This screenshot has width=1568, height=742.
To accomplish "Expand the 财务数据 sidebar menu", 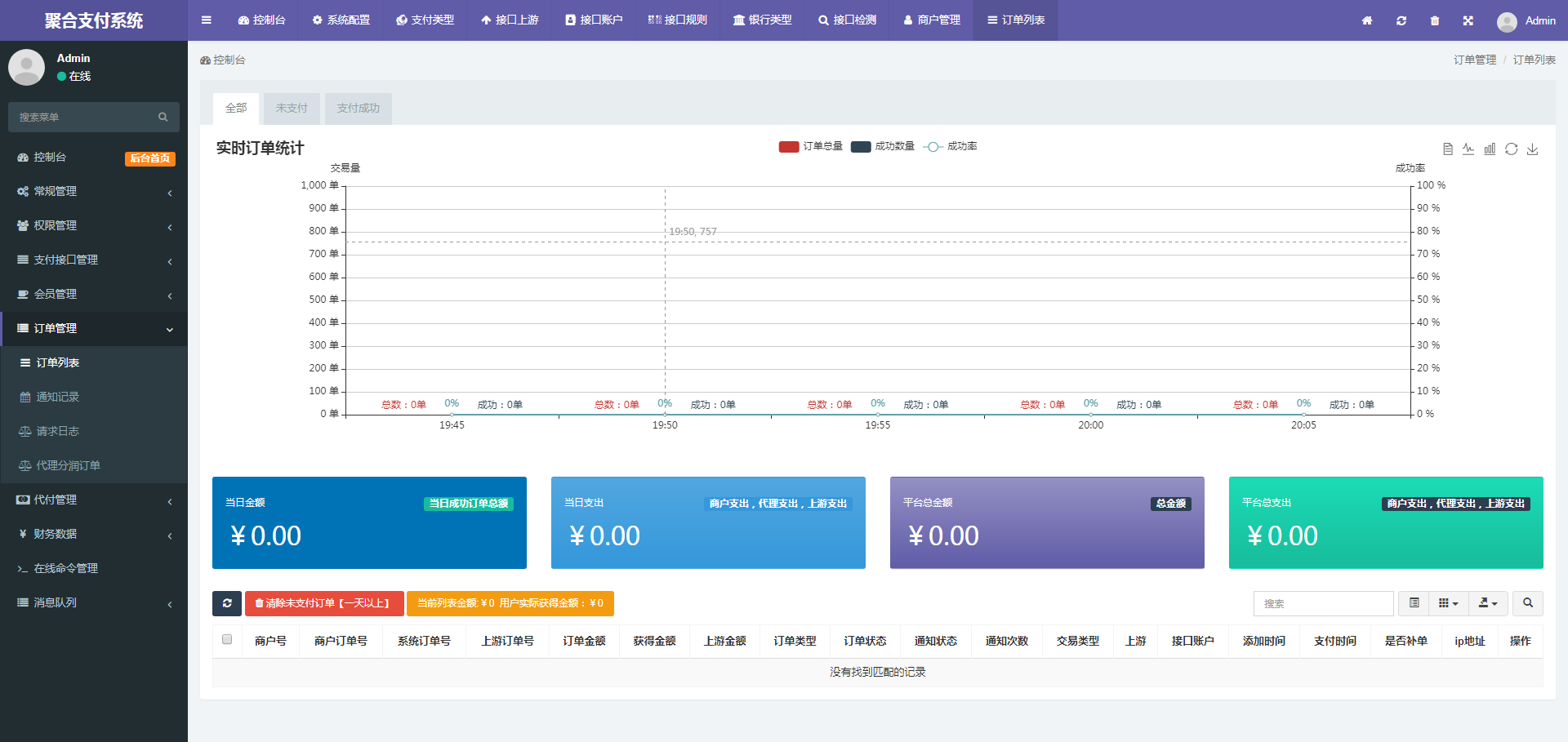I will click(x=94, y=534).
